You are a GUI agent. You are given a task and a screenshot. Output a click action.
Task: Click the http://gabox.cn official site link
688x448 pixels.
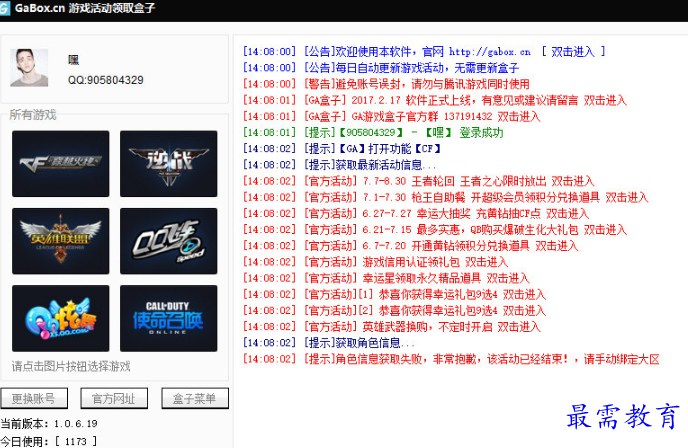490,52
